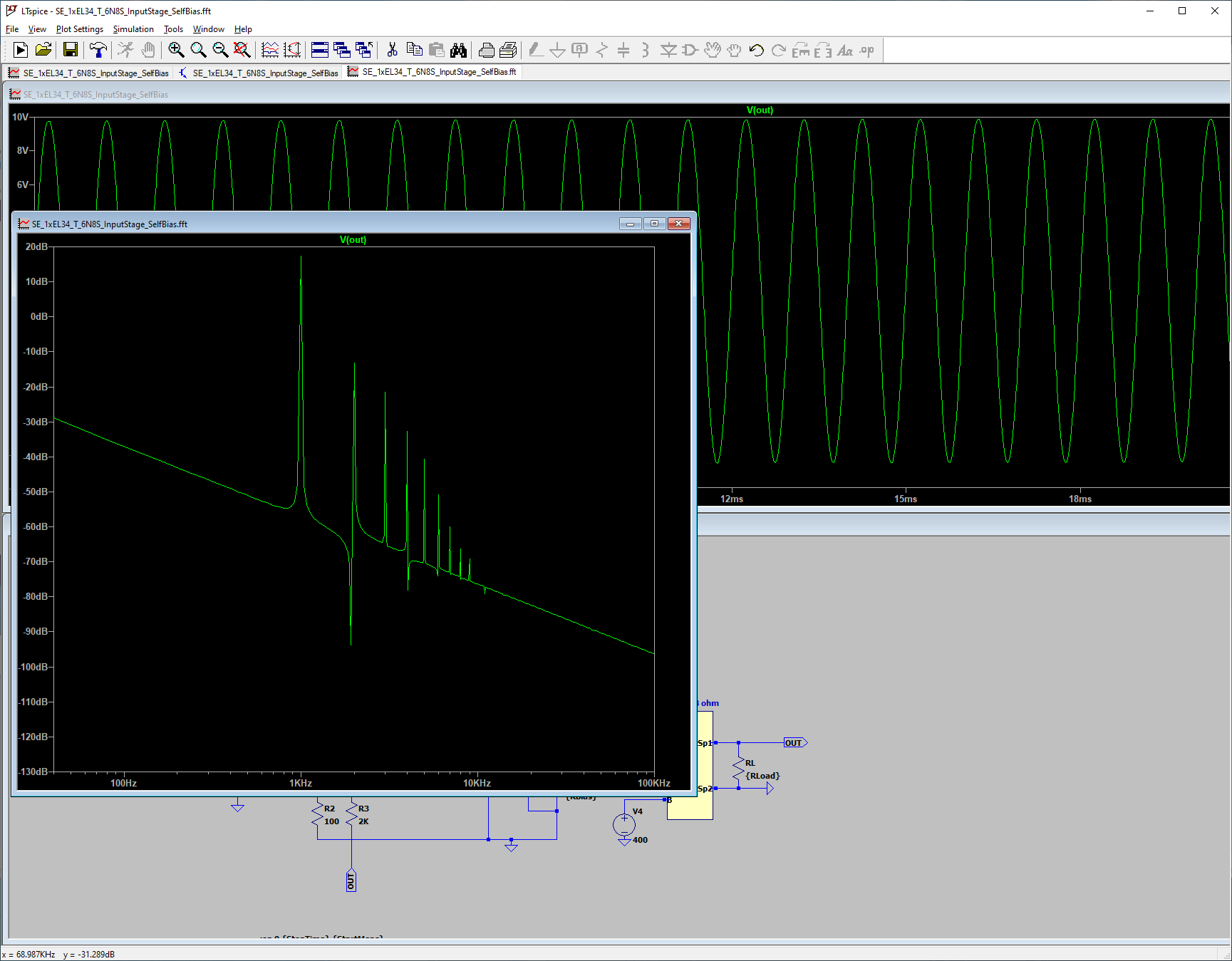
Task: Switch to the SelfBias schematic tab
Action: click(259, 73)
